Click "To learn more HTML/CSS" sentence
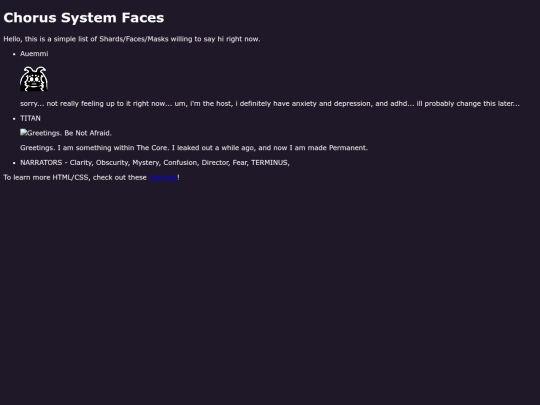Image resolution: width=540 pixels, height=405 pixels. coord(91,178)
